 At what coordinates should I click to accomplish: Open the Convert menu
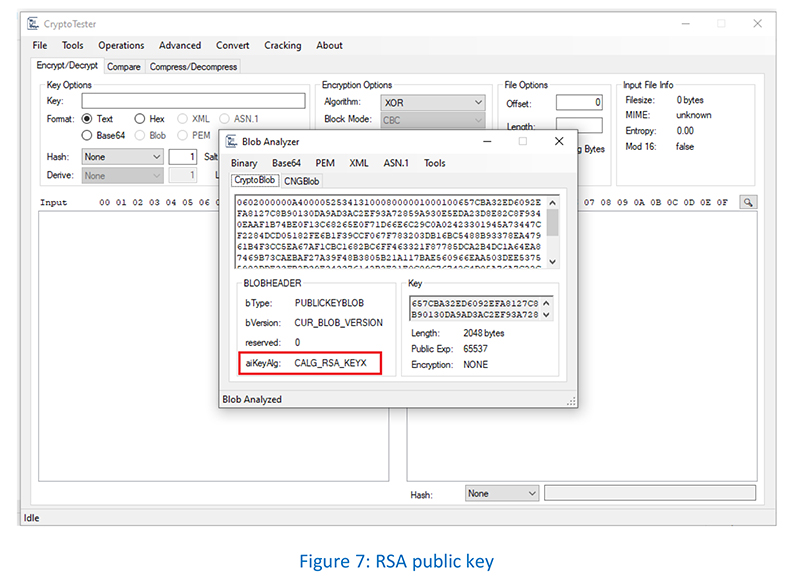coord(233,45)
